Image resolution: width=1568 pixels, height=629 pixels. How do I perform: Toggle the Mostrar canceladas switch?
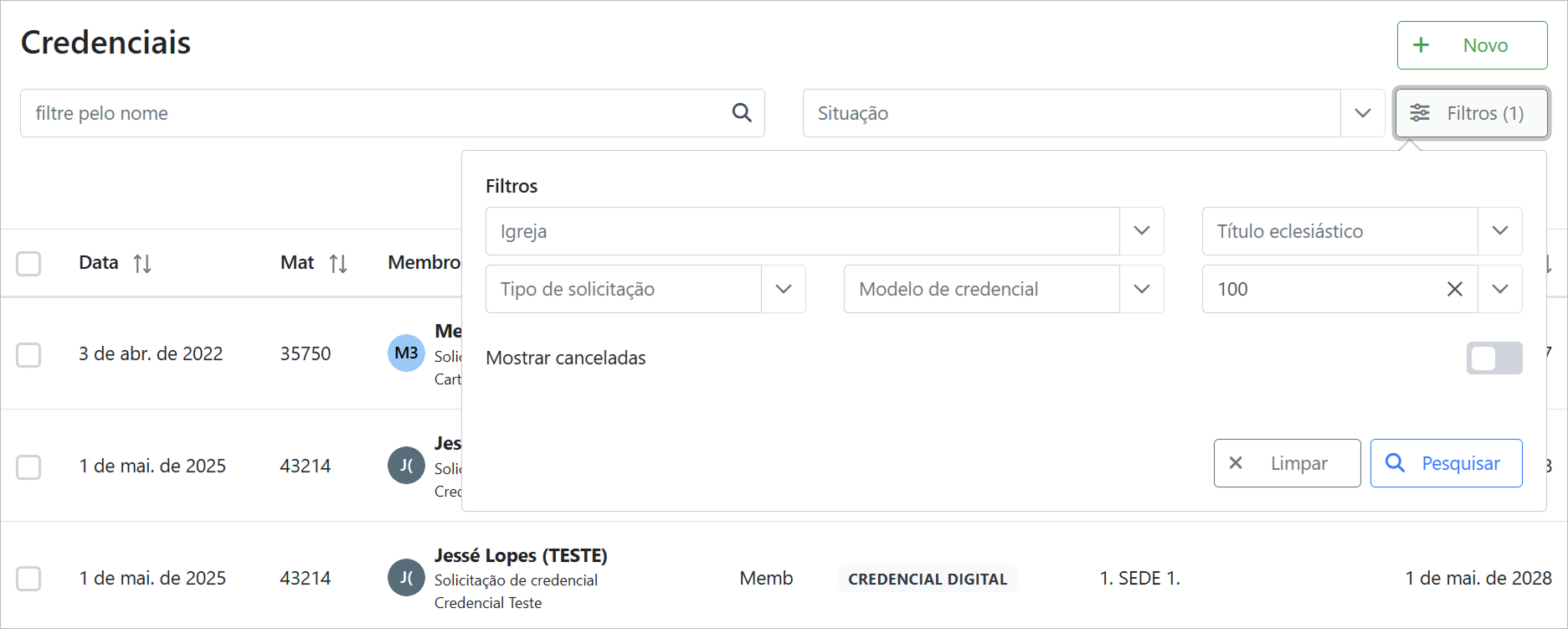click(1493, 358)
